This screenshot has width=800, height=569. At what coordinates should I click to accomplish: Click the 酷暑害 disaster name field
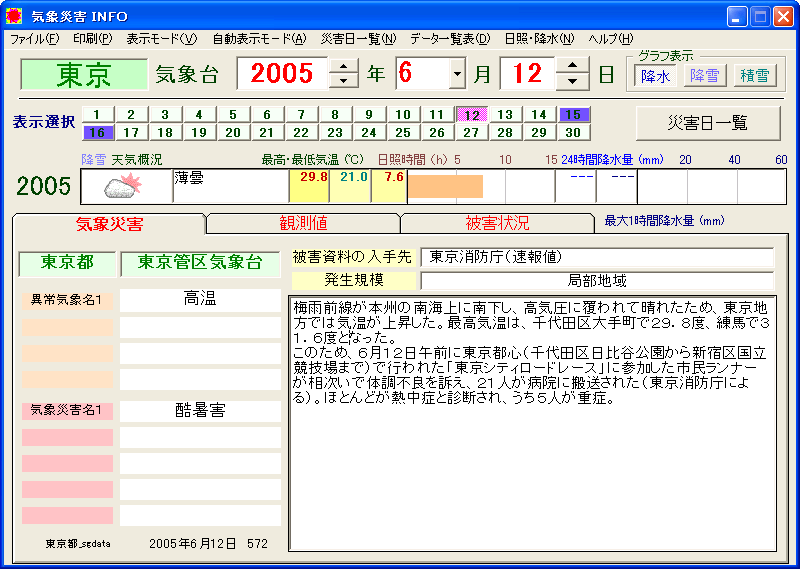[x=200, y=411]
